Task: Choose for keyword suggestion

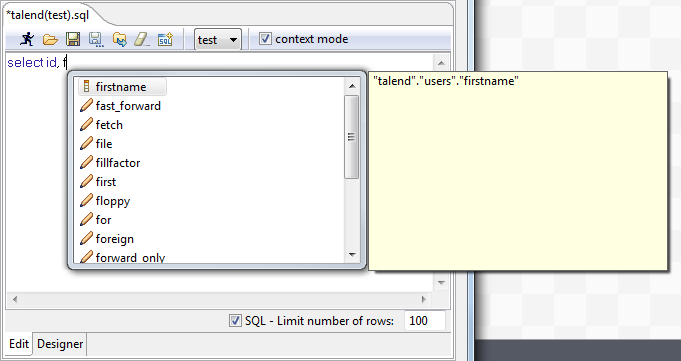Action: click(x=103, y=220)
